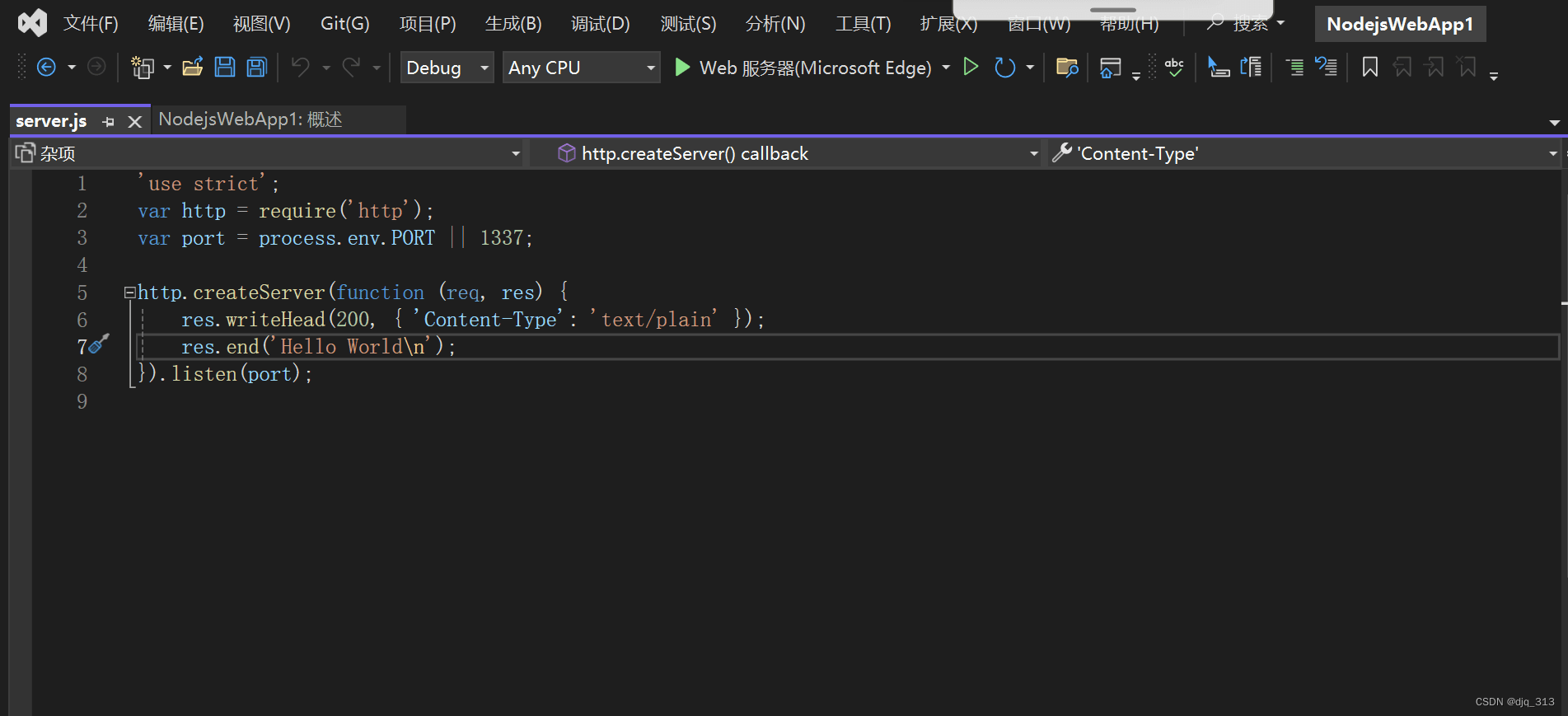This screenshot has width=1568, height=716.
Task: Open the Git(G) menu
Action: (345, 24)
